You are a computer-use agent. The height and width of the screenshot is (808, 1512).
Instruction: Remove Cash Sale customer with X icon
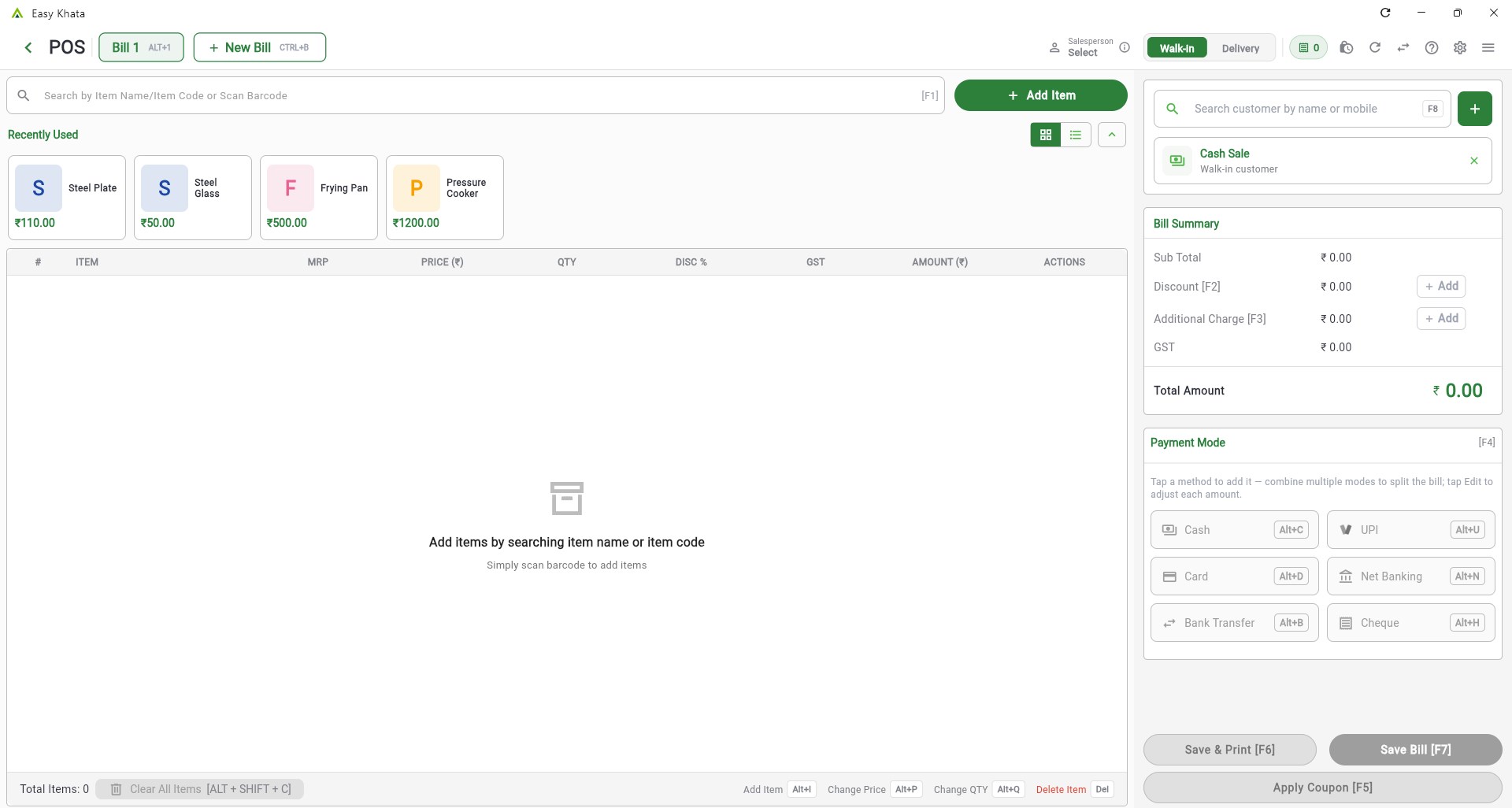click(1474, 161)
